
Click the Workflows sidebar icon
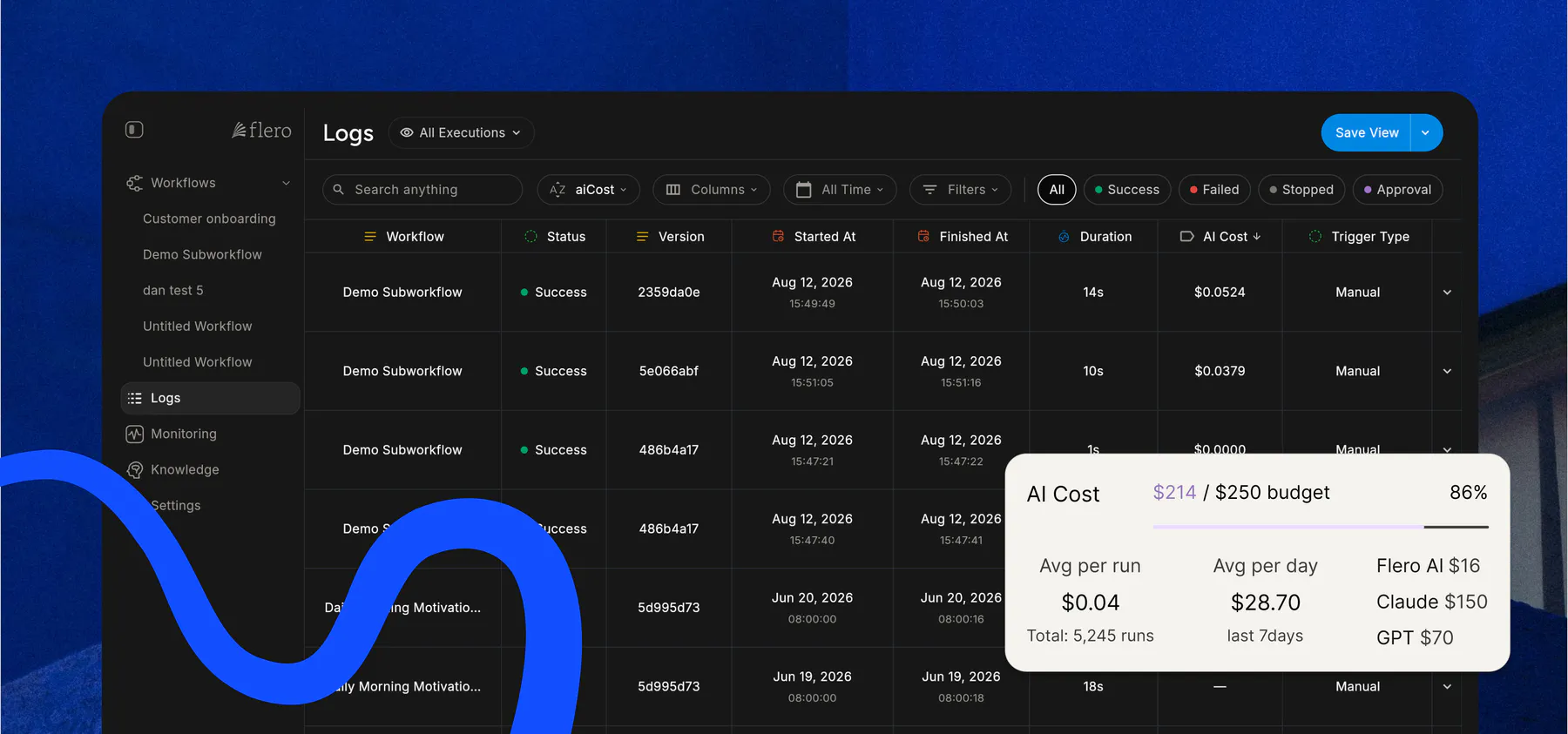click(x=134, y=183)
